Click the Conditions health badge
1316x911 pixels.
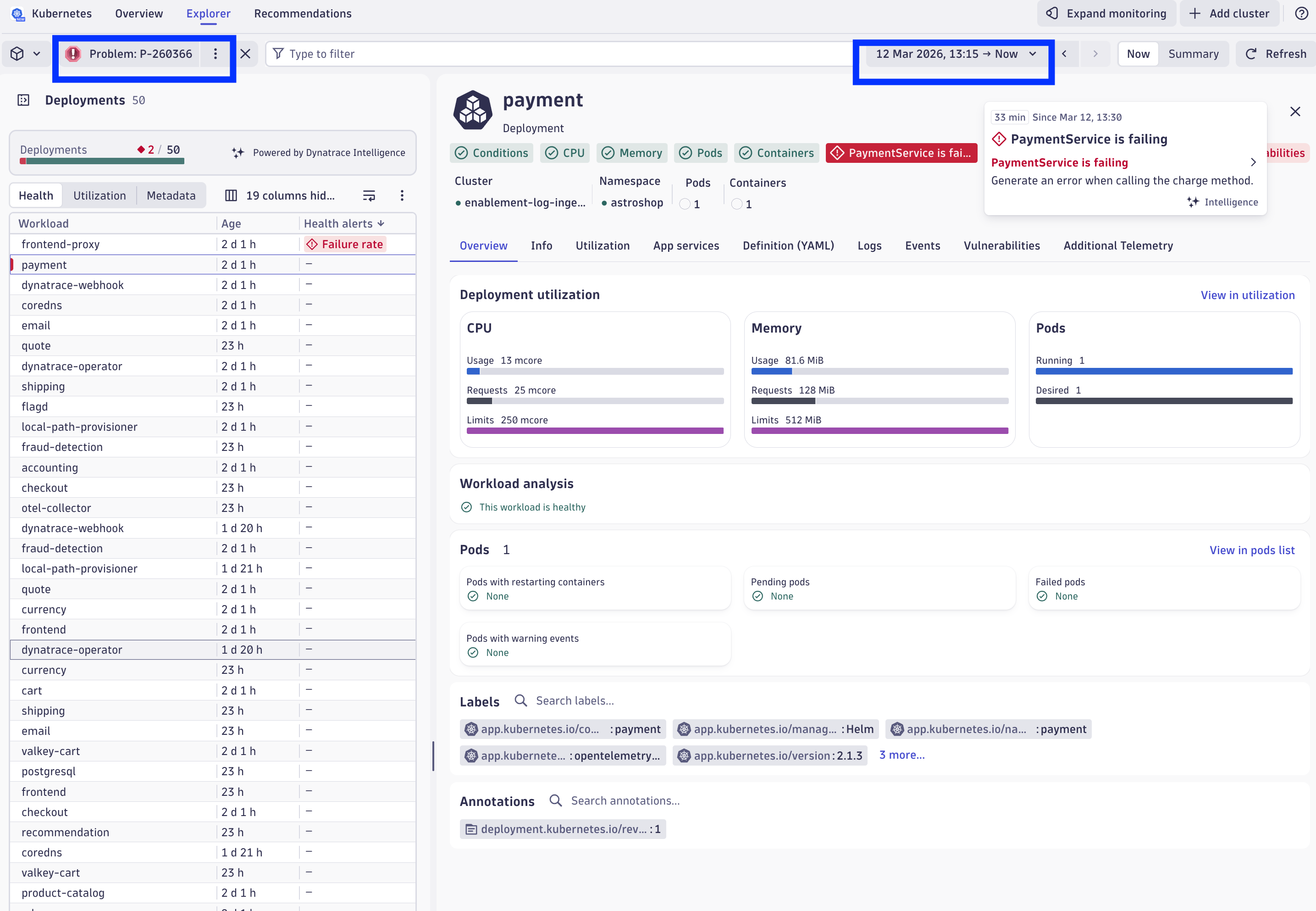click(x=492, y=153)
